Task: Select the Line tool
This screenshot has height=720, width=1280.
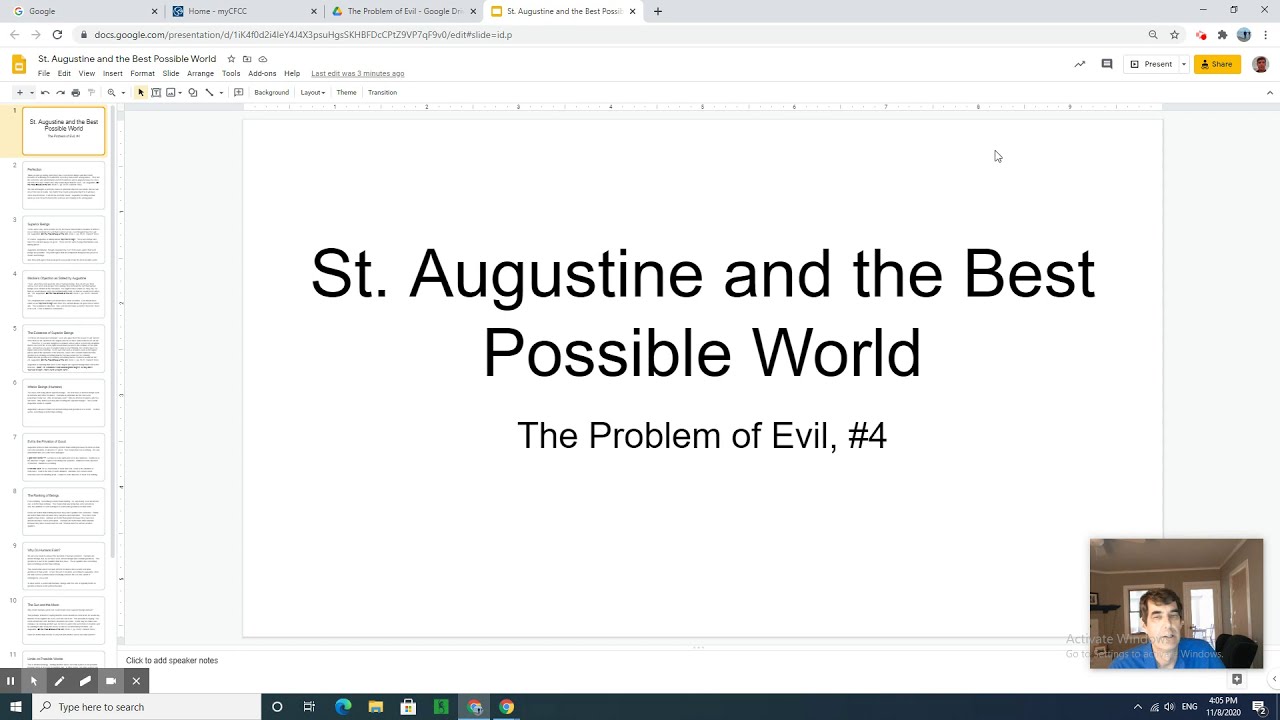Action: pyautogui.click(x=209, y=92)
